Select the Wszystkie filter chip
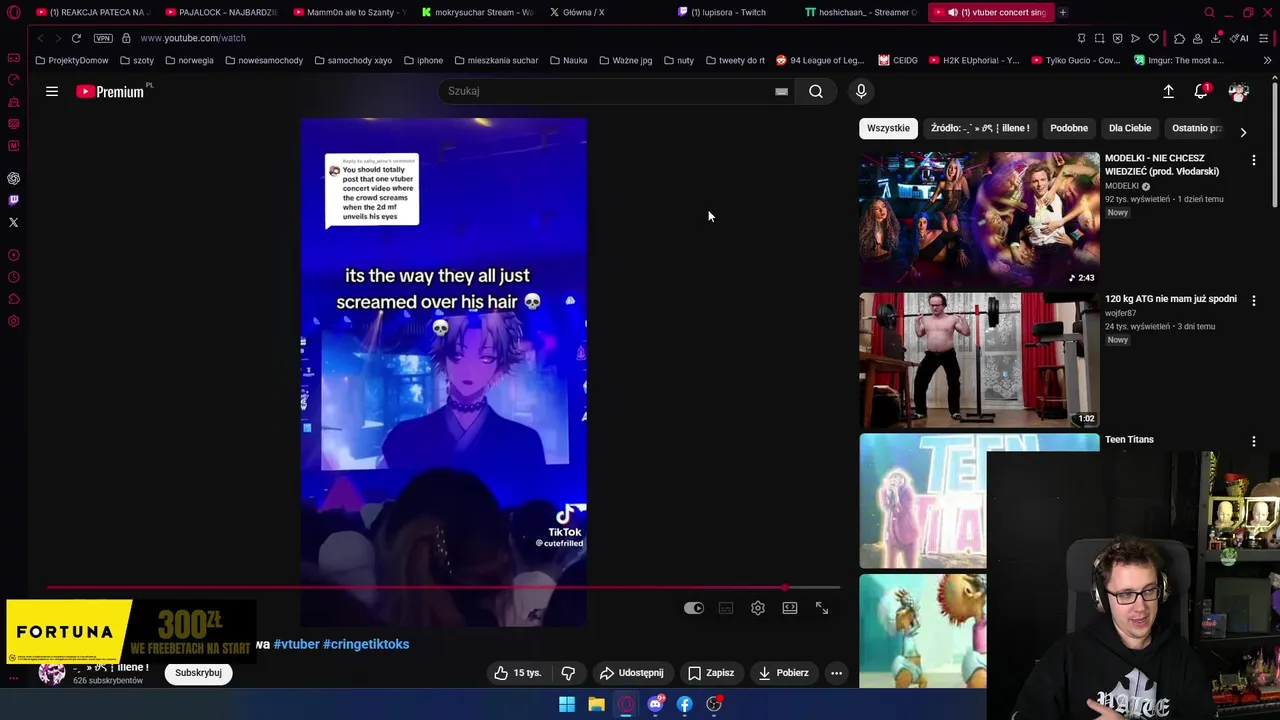This screenshot has width=1280, height=720. pyautogui.click(x=888, y=128)
